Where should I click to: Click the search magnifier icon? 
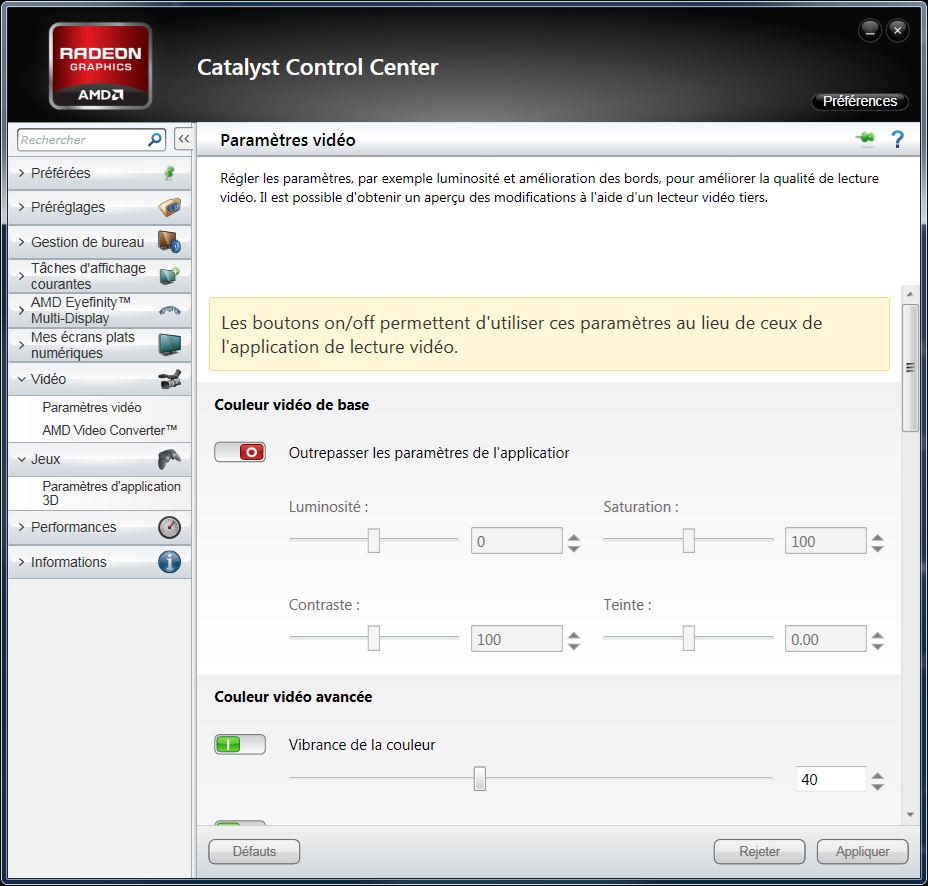coord(154,140)
